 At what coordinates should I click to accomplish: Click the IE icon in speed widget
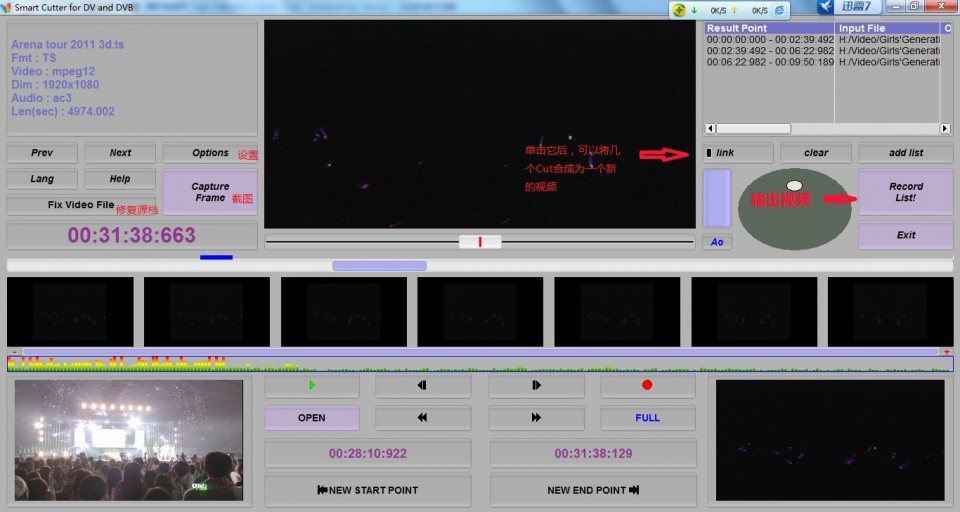coord(779,10)
